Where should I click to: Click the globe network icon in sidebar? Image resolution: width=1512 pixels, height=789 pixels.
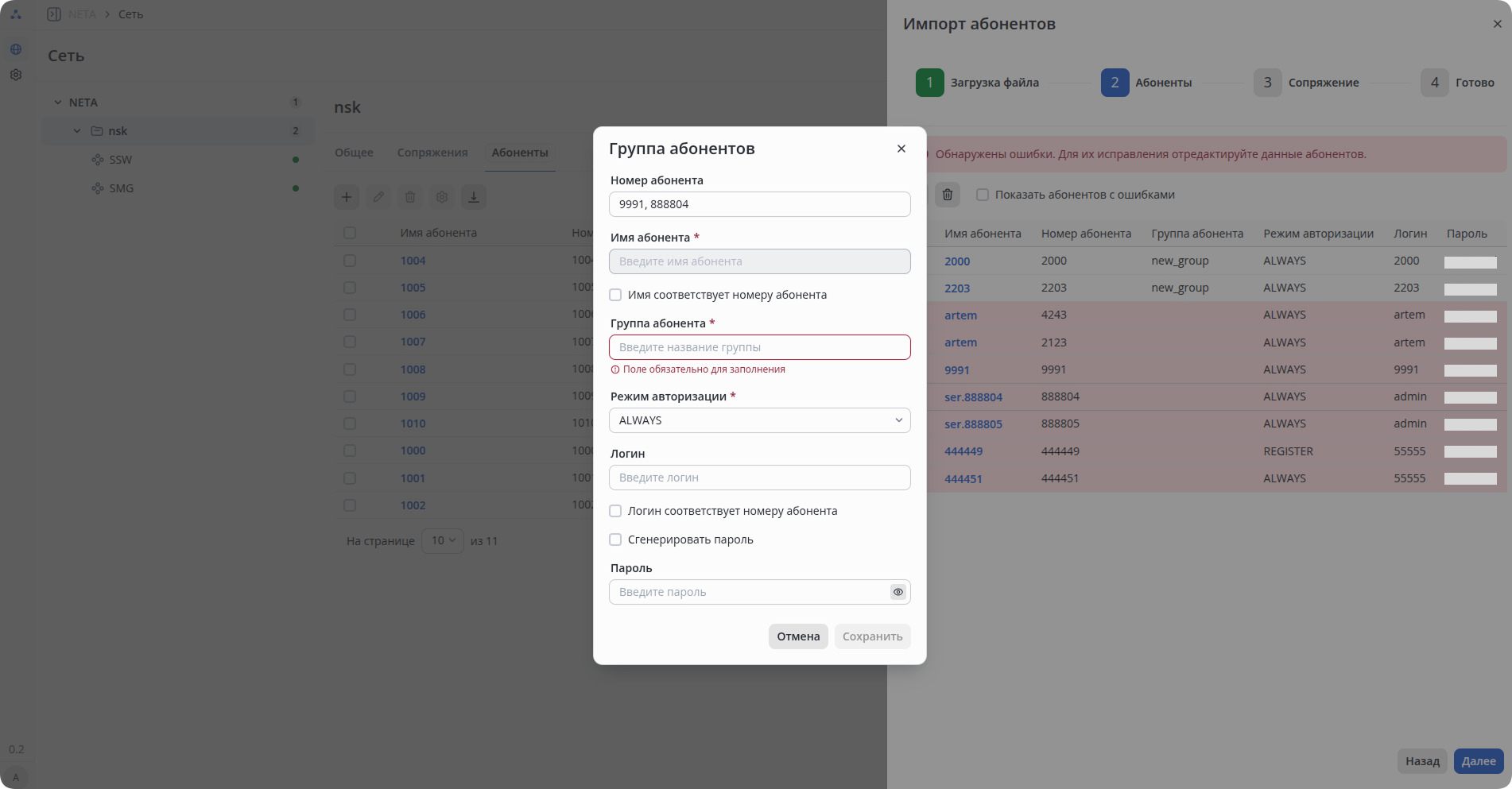16,49
